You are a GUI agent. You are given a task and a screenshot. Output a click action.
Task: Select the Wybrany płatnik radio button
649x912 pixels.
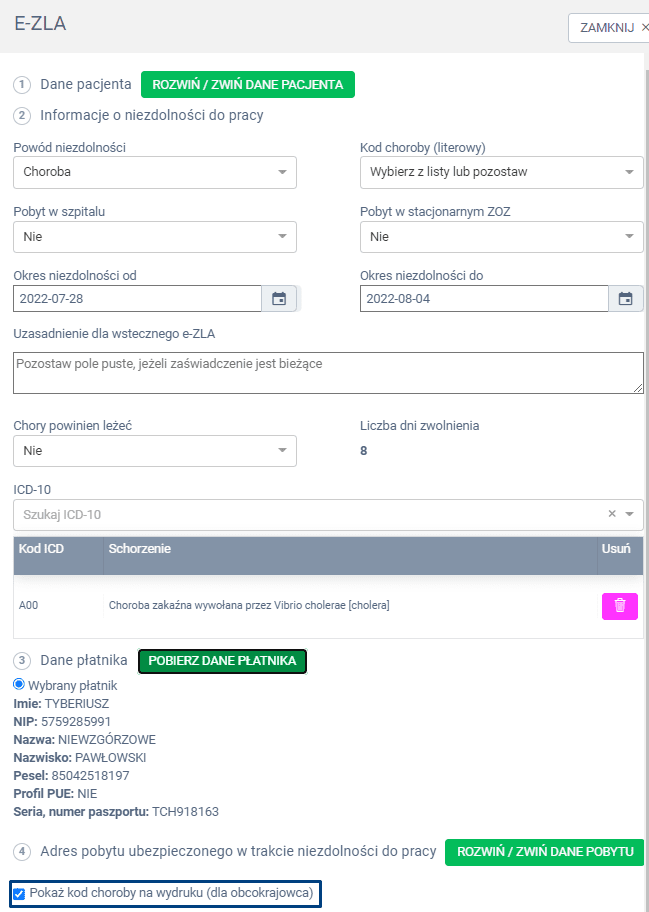pyautogui.click(x=19, y=685)
